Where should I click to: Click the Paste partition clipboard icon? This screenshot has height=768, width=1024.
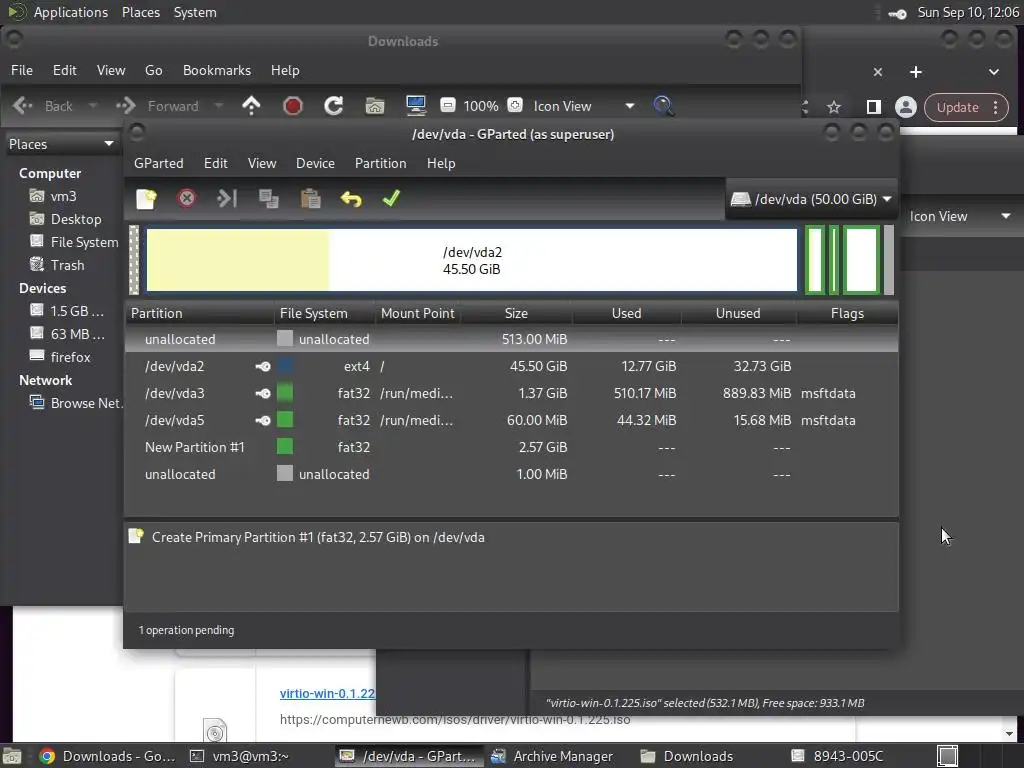[x=310, y=199]
